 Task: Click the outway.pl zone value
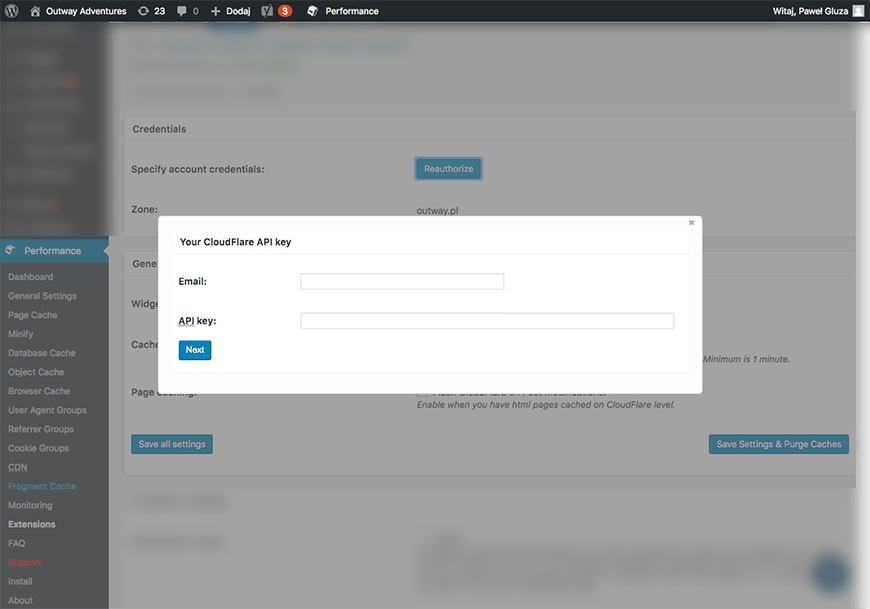(x=437, y=211)
